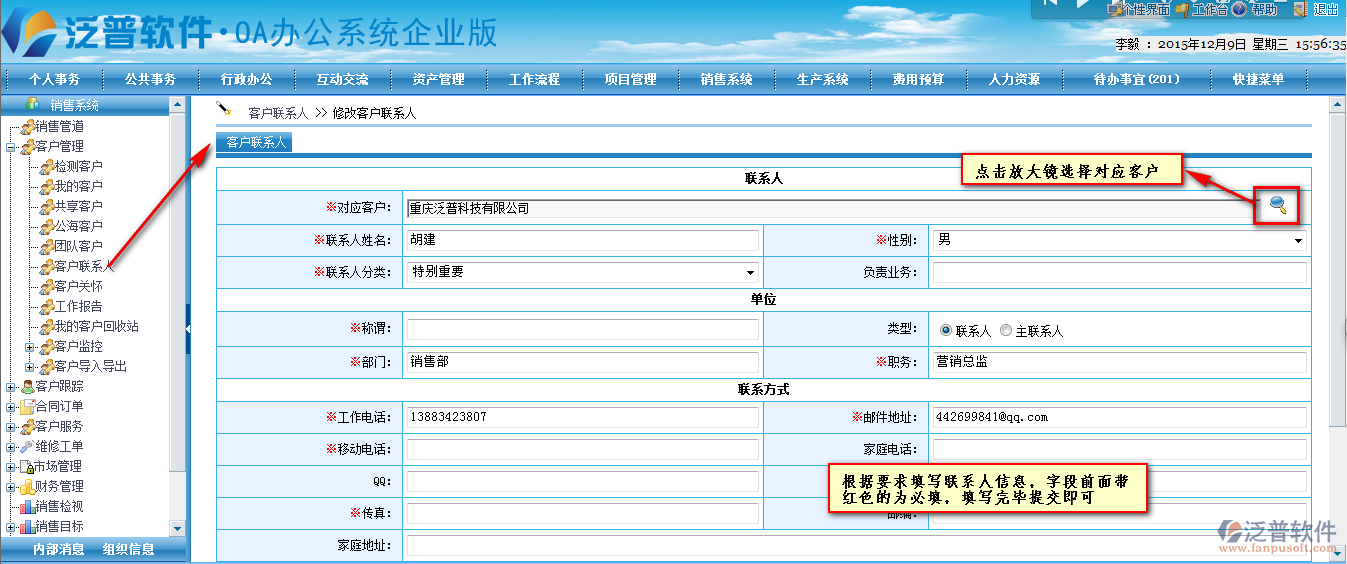Click the 内部消息 link at sidebar bottom
Screen dimensions: 1347x564
coord(58,549)
